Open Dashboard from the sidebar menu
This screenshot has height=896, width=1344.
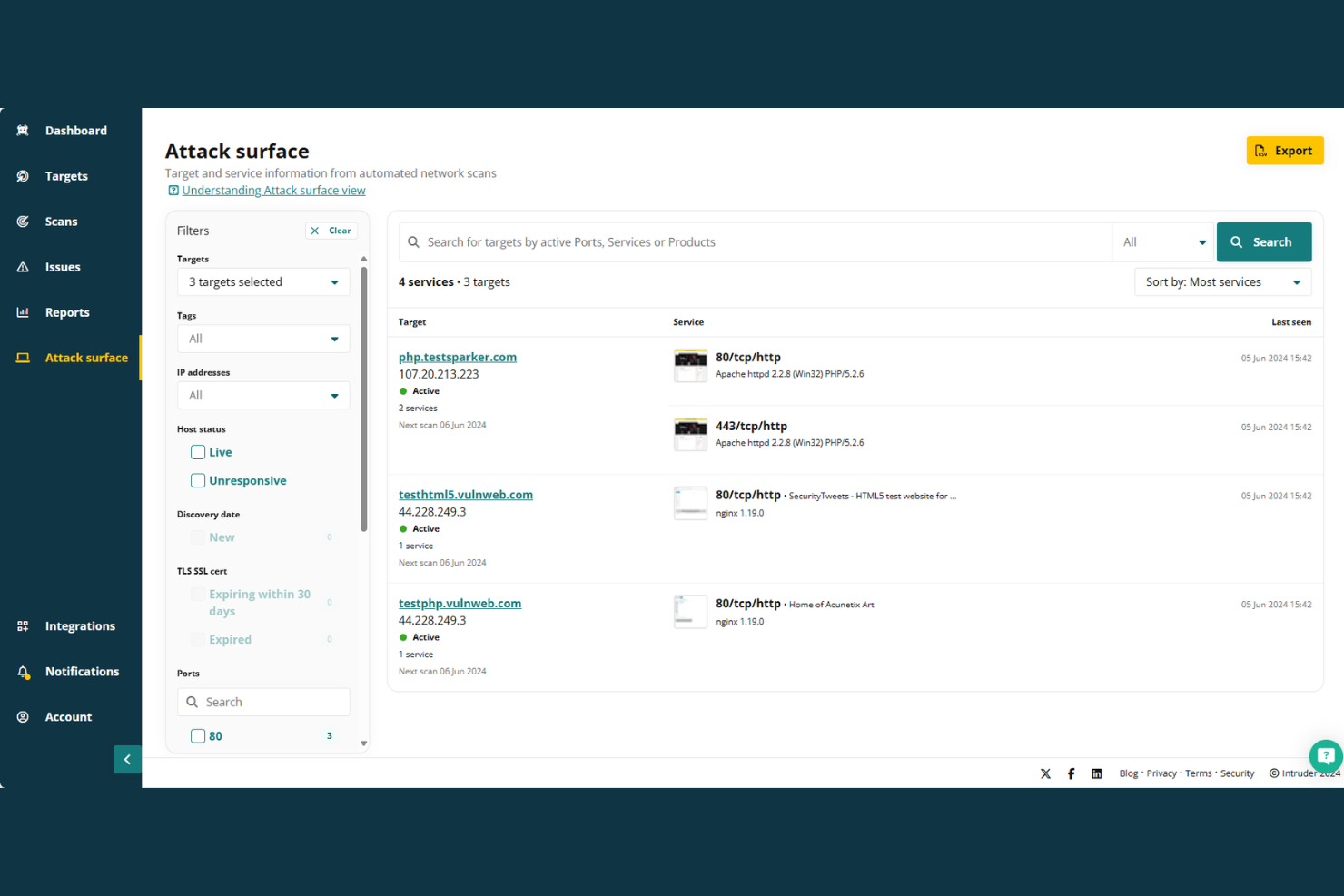[76, 131]
